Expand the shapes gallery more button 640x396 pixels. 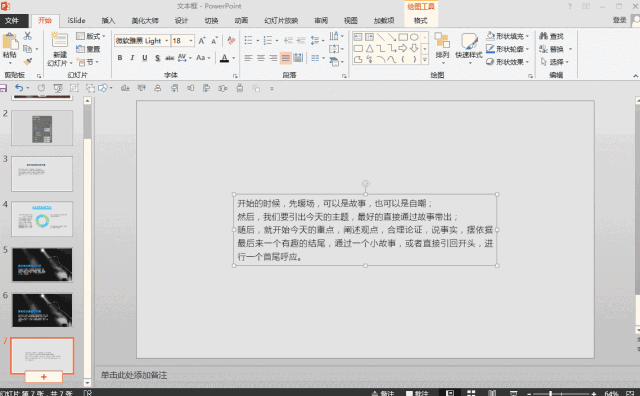tap(424, 60)
